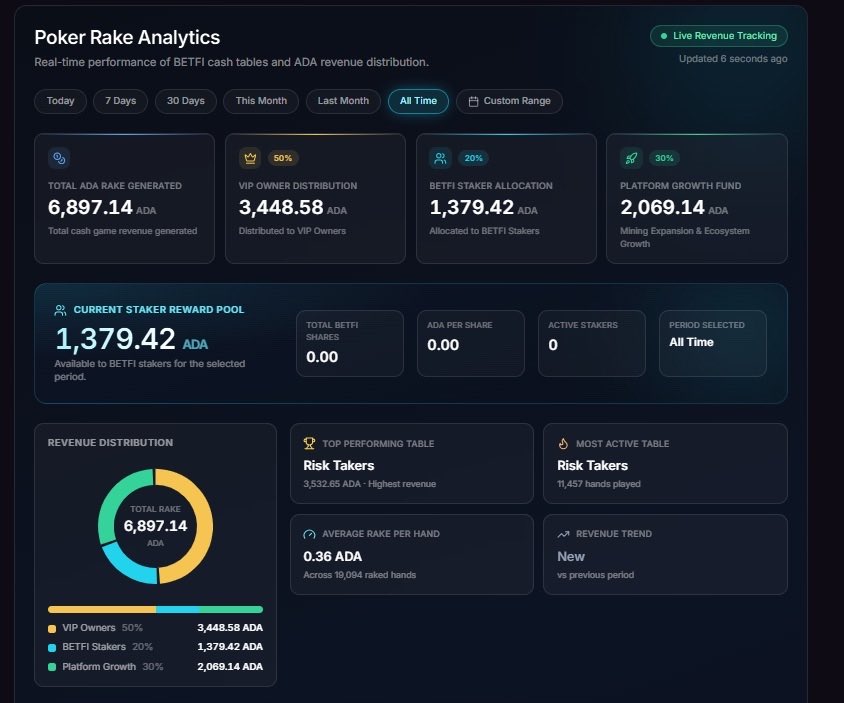Click 'Mining Expansion & Ecosystem Growth' text
Image resolution: width=844 pixels, height=703 pixels.
[x=685, y=237]
